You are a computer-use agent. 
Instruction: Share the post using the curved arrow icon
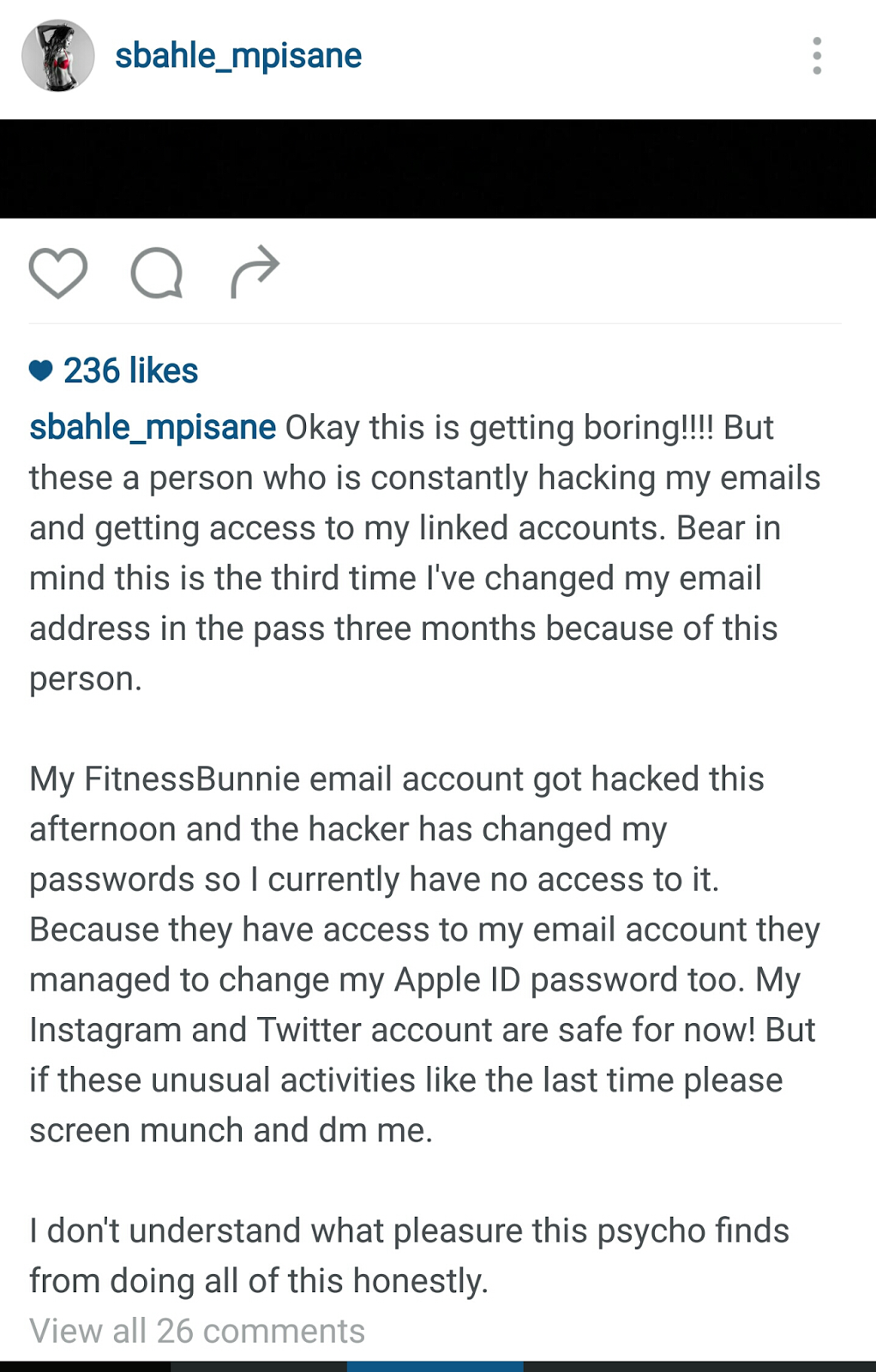tap(255, 272)
